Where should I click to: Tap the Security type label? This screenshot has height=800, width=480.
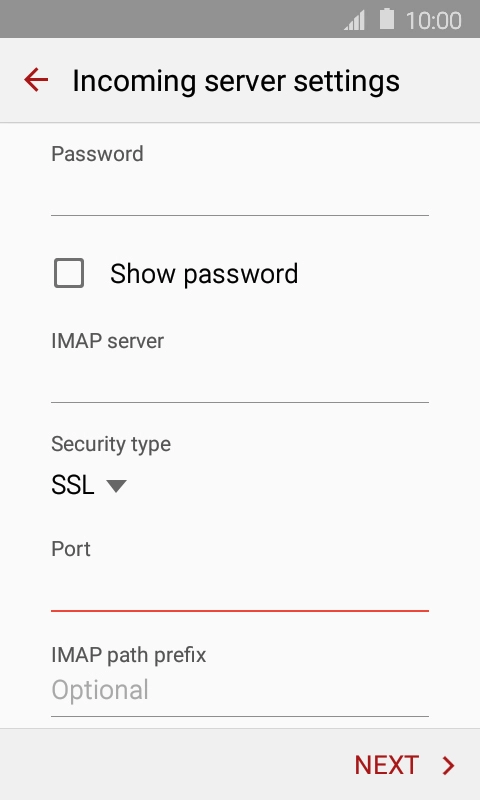coord(111,444)
